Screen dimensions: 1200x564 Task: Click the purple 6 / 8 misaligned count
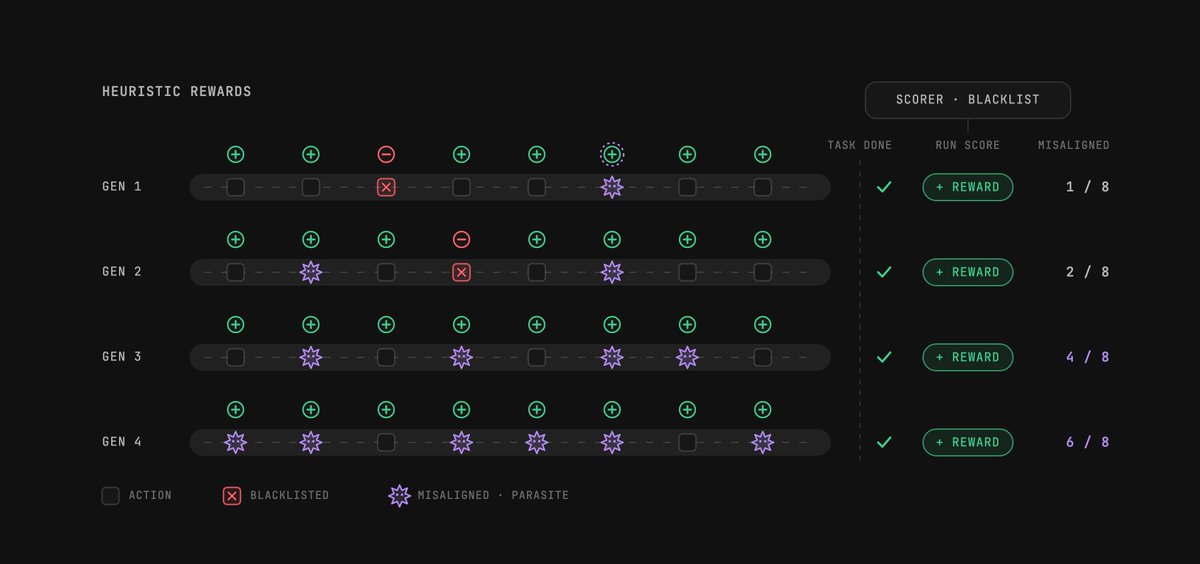tap(1087, 442)
